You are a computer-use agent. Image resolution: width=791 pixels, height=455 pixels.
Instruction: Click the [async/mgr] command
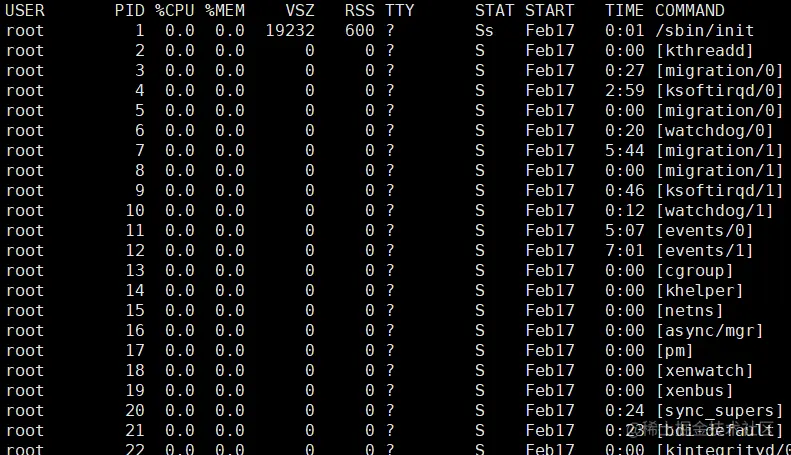[710, 330]
